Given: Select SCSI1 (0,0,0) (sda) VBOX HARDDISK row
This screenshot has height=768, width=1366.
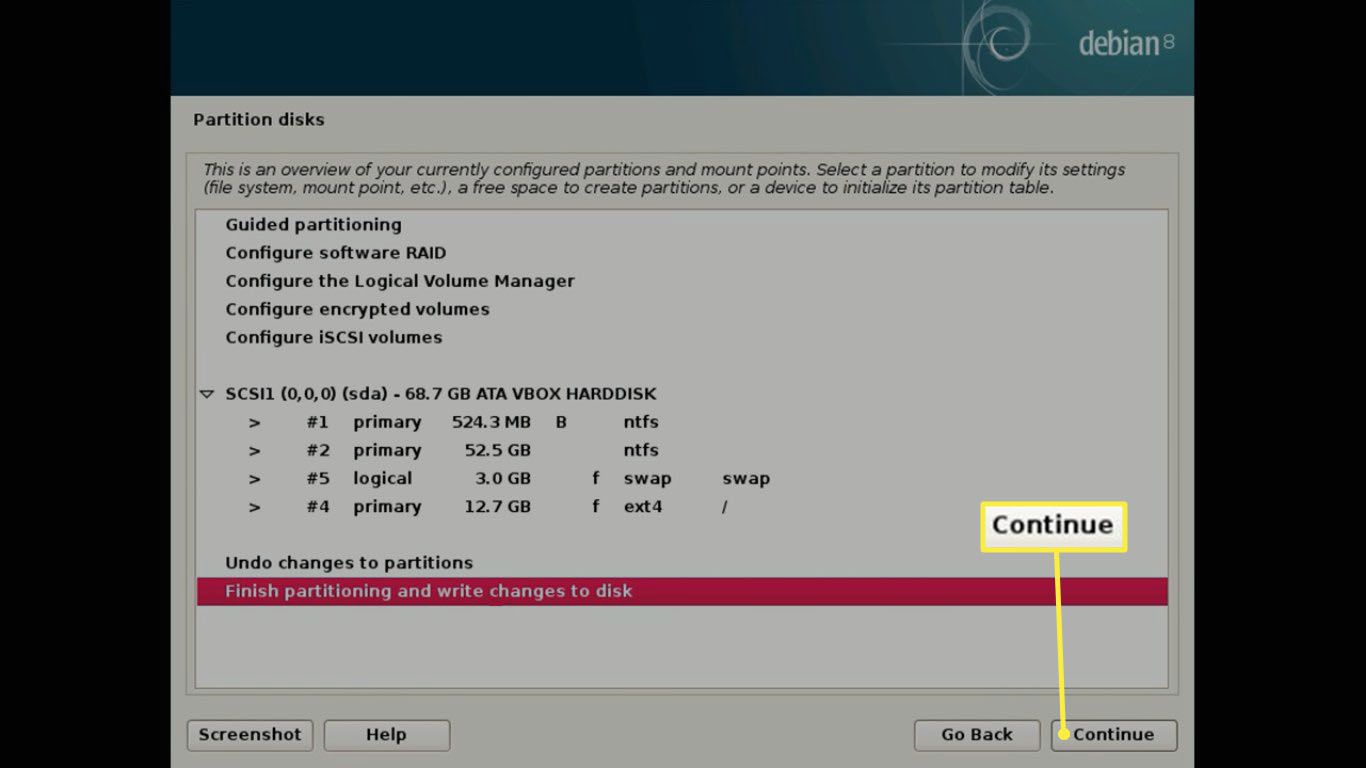Looking at the screenshot, I should click(x=682, y=394).
